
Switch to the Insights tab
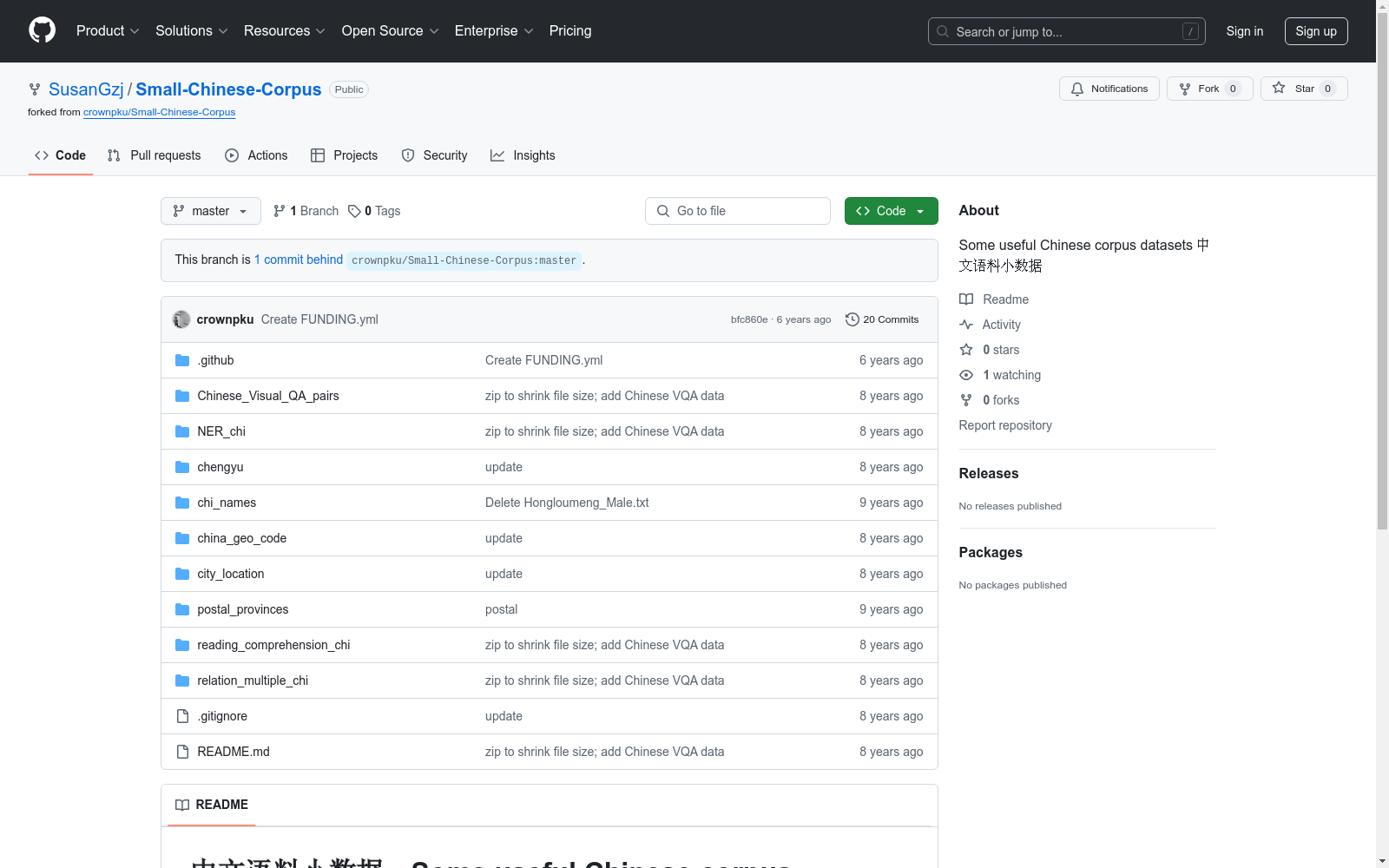tap(523, 155)
